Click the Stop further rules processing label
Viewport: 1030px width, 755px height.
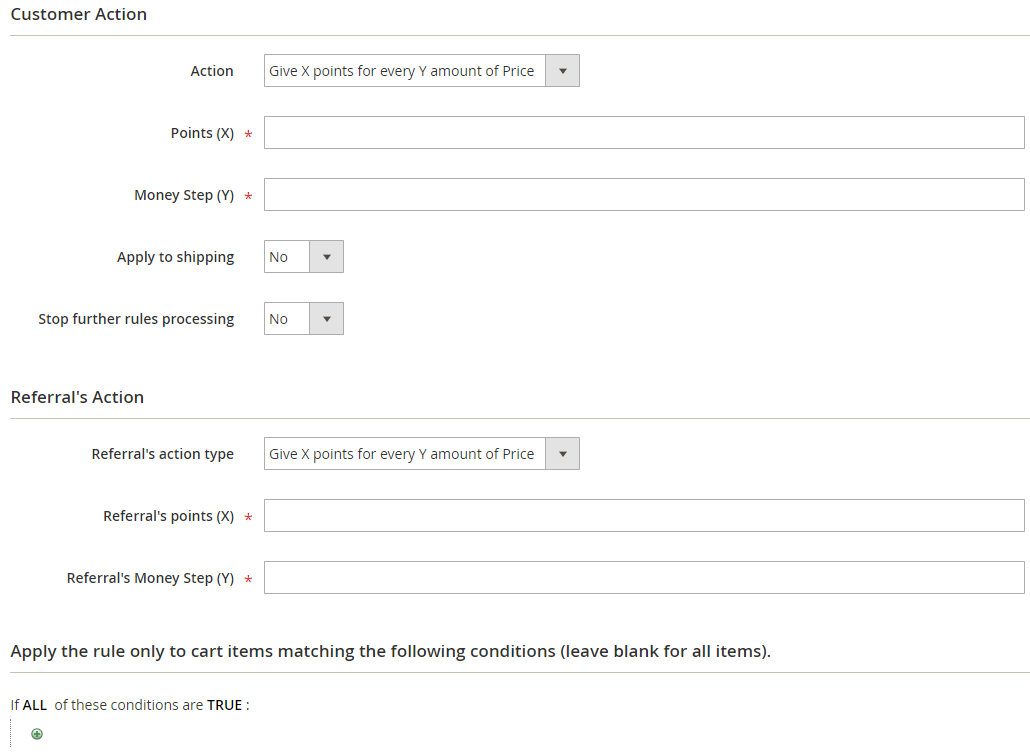point(136,319)
